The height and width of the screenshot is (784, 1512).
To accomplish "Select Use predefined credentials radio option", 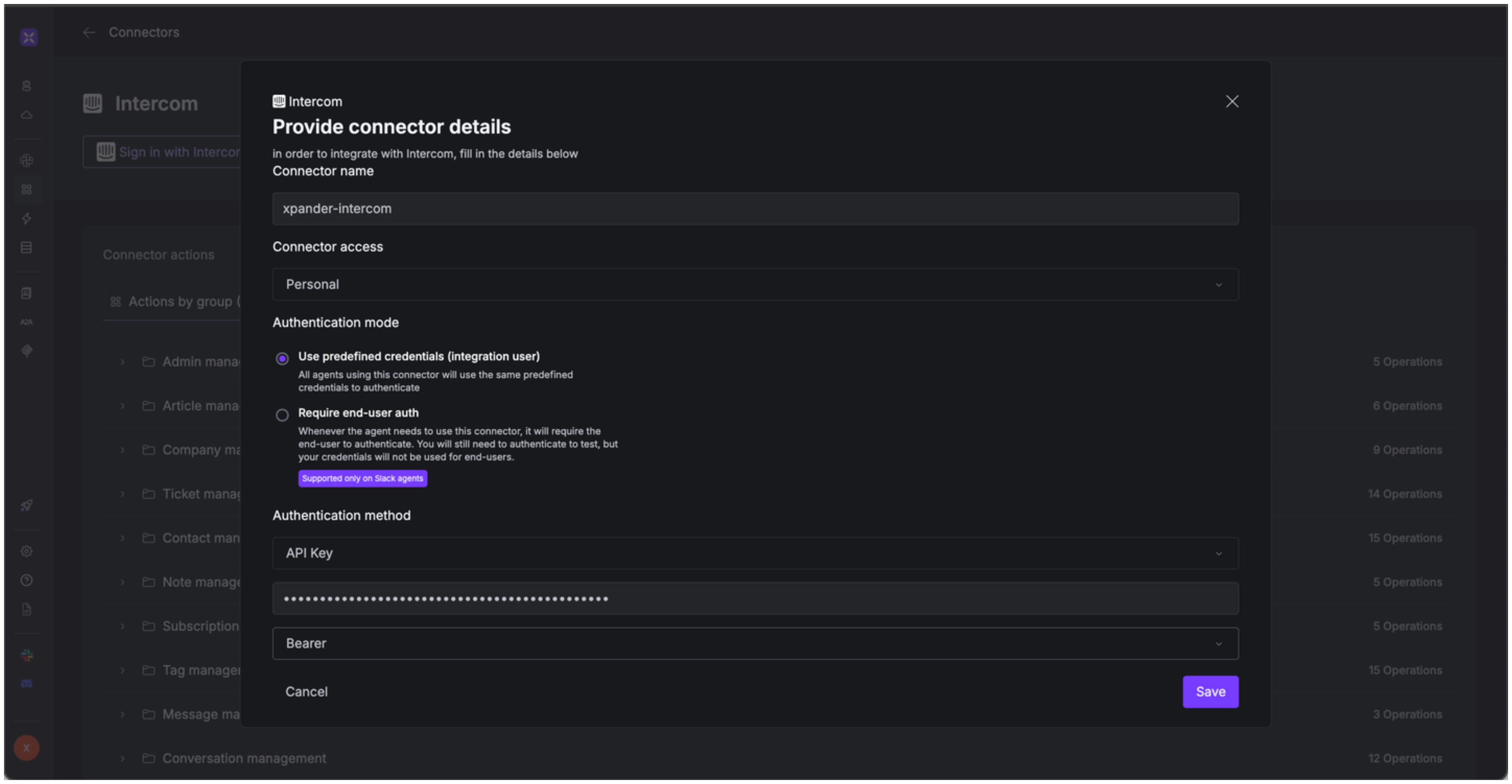I will click(282, 358).
